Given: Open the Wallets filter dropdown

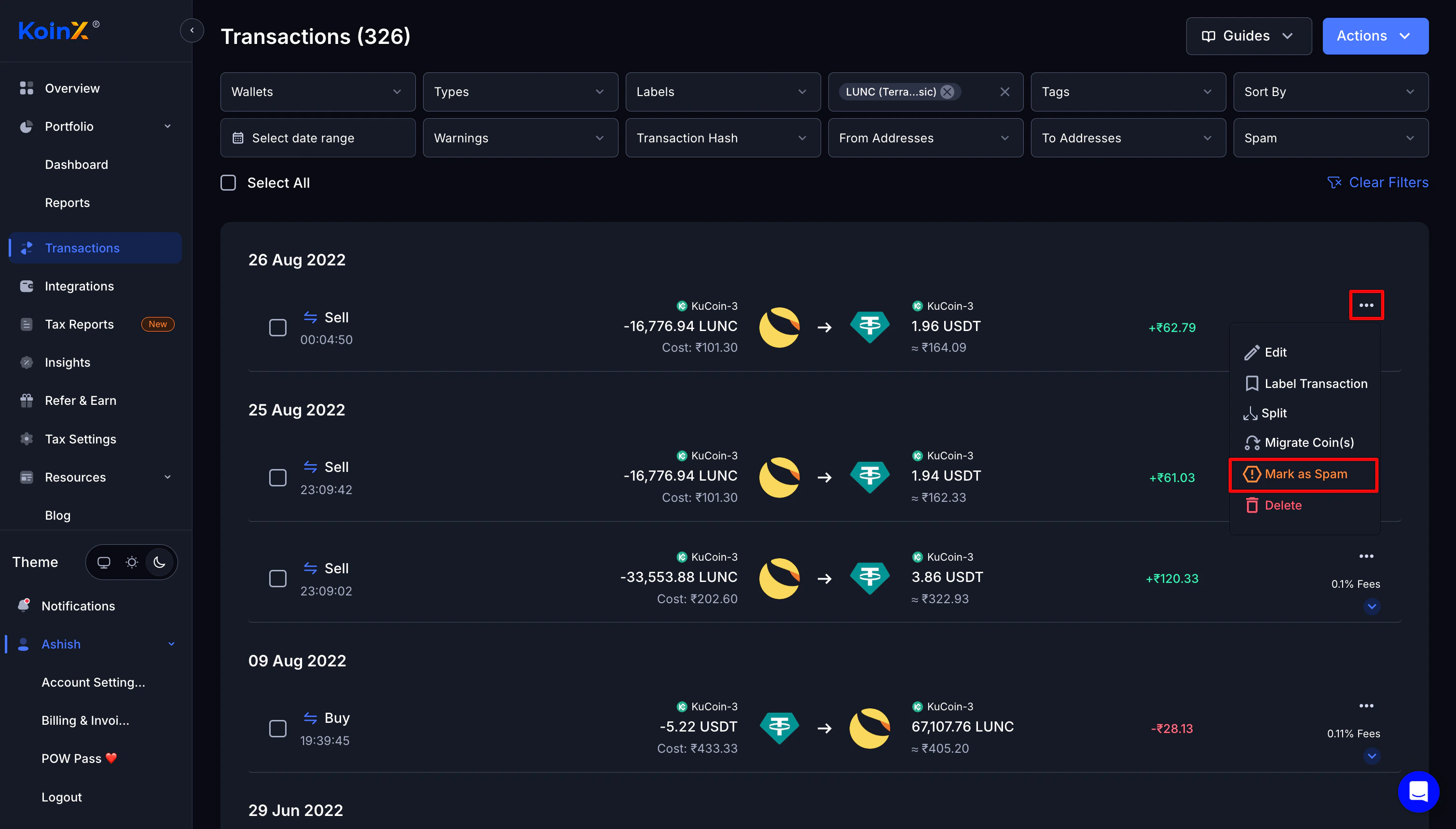Looking at the screenshot, I should (x=317, y=92).
